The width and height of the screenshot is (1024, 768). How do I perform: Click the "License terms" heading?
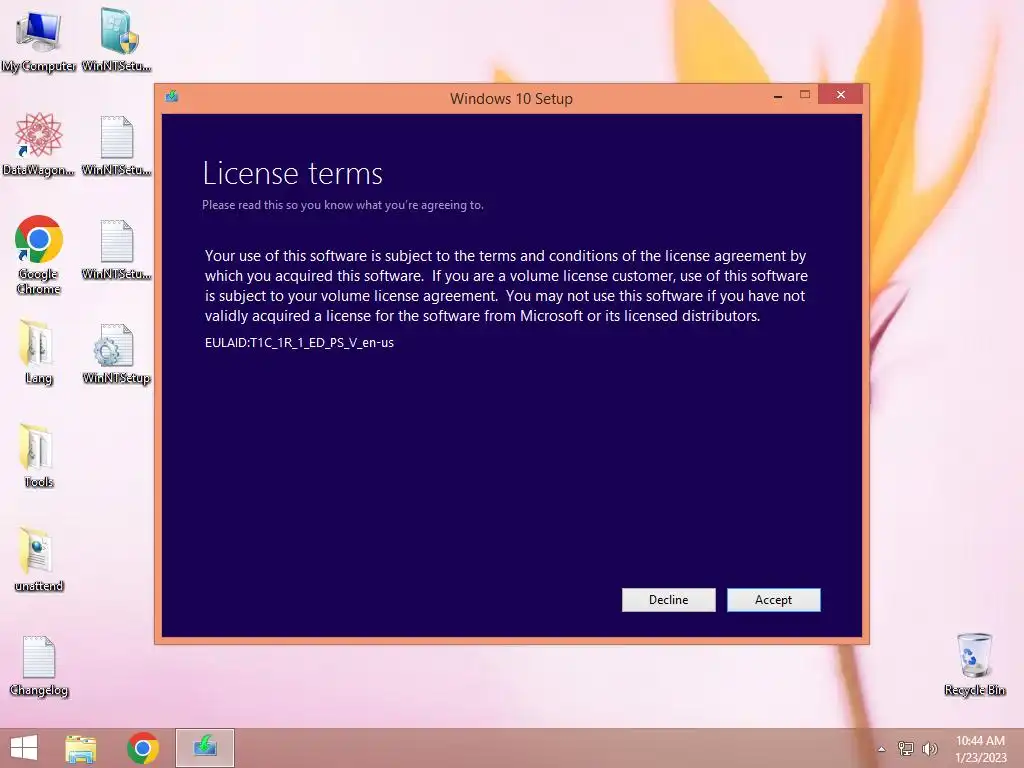pyautogui.click(x=293, y=173)
